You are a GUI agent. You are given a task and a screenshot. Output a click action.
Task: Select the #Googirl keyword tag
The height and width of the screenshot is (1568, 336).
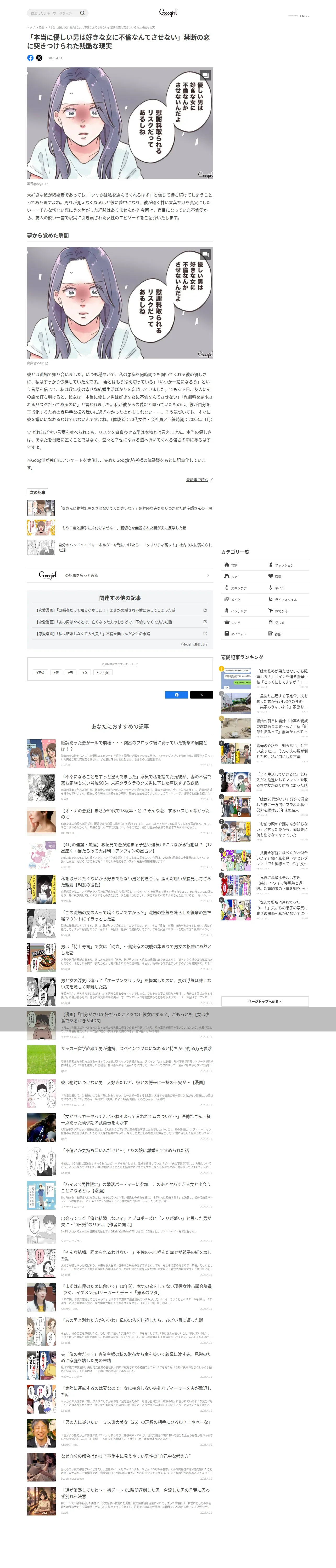click(103, 673)
